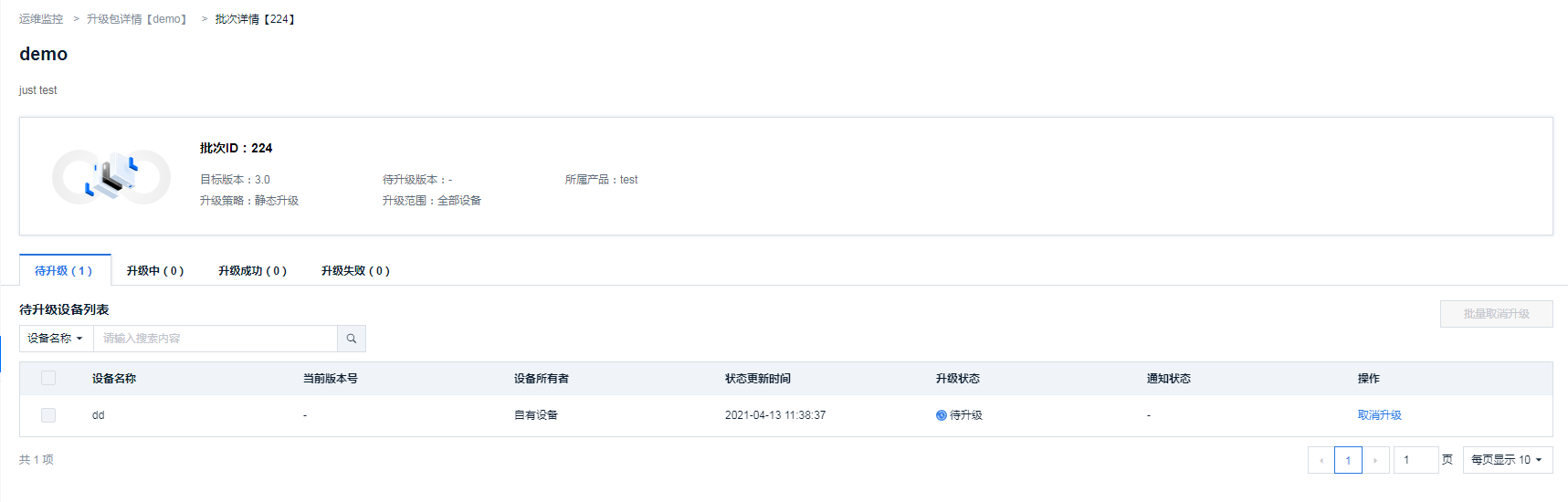Click the search magnifier icon
The height and width of the screenshot is (502, 1568).
pyautogui.click(x=352, y=339)
